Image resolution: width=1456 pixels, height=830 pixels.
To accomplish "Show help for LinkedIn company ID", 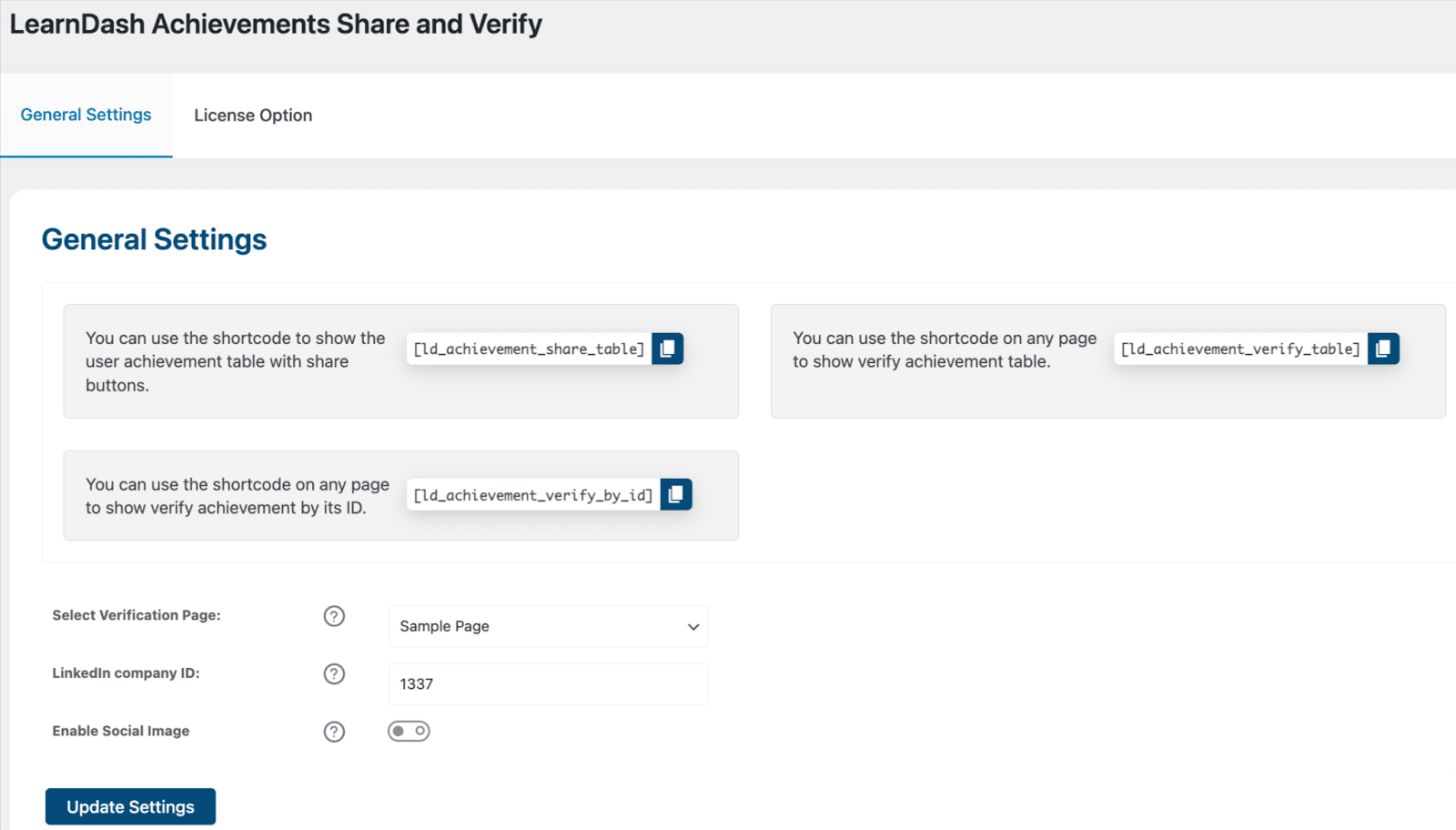I will pos(334,673).
